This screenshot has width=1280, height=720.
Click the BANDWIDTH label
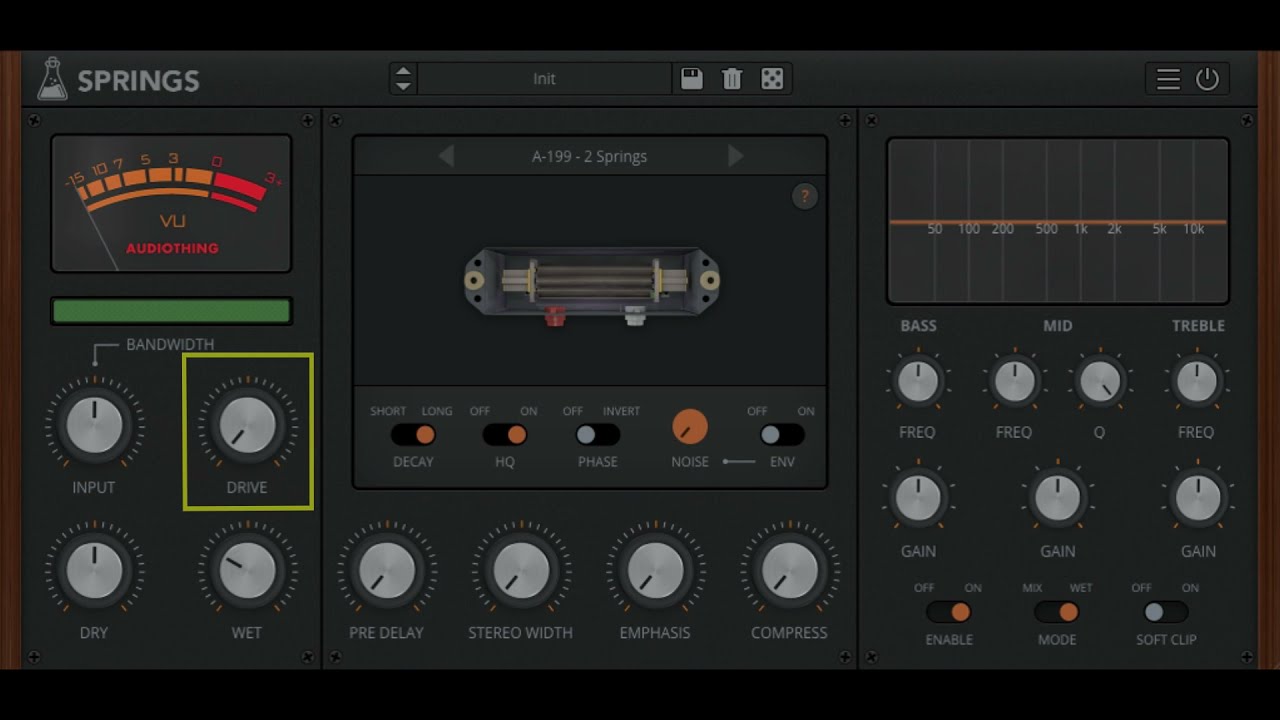tap(170, 344)
